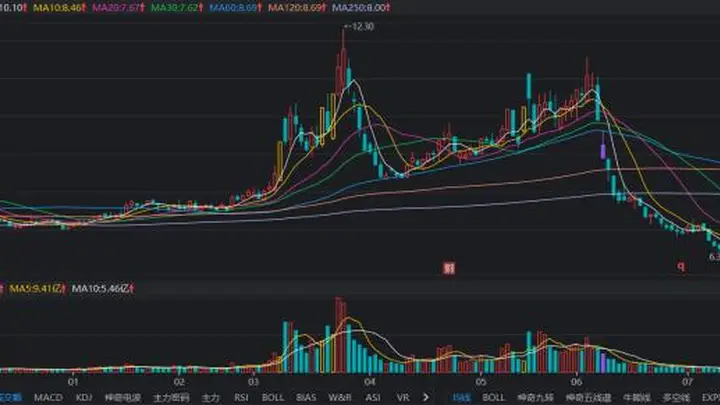Click the 05 month label on time axis
The image size is (720, 405).
coord(481,382)
